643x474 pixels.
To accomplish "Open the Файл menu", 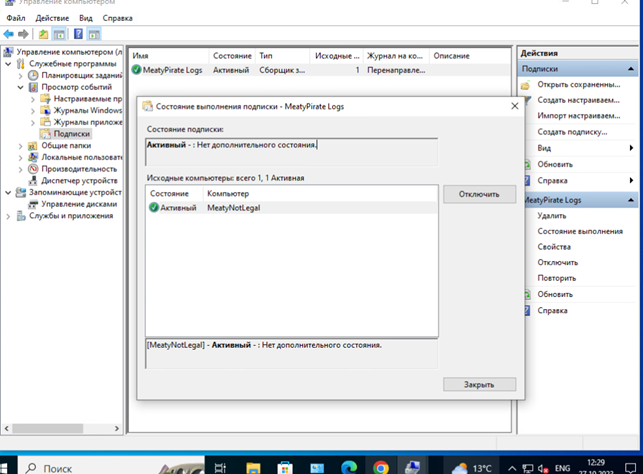I will [16, 18].
